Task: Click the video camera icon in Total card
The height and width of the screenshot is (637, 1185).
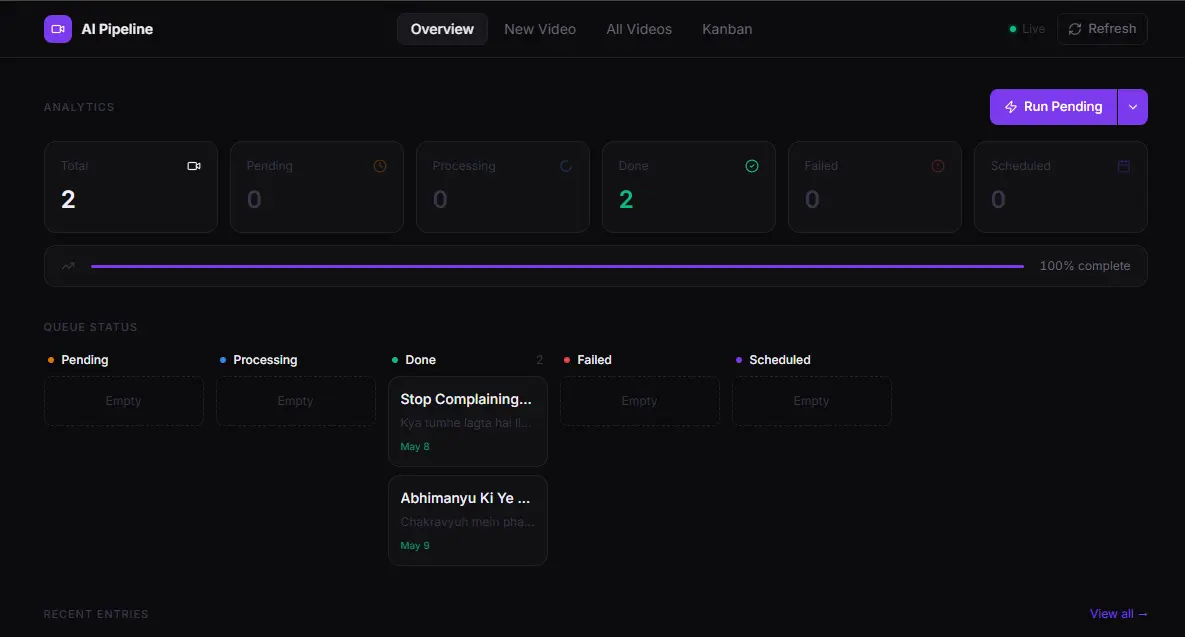Action: 194,165
